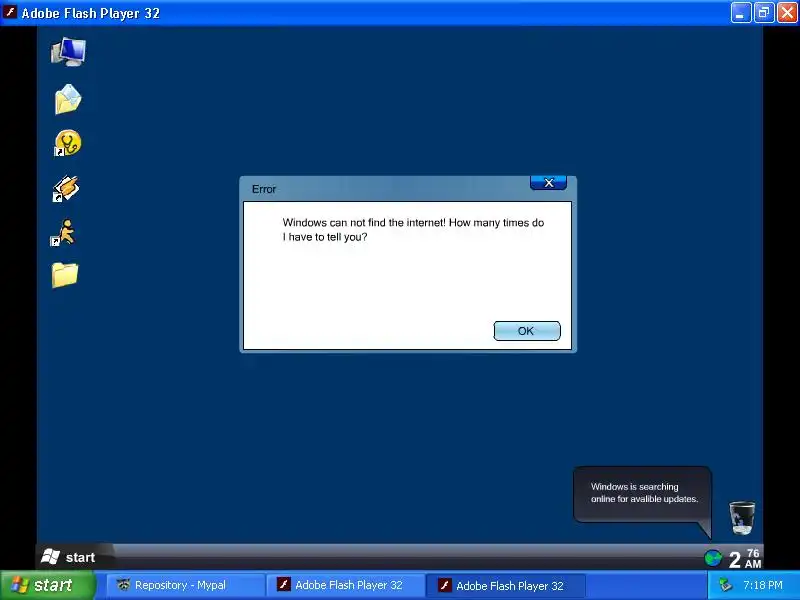Switch to second Adobe Flash Player 32 task
Viewport: 800px width, 600px height.
click(x=506, y=585)
